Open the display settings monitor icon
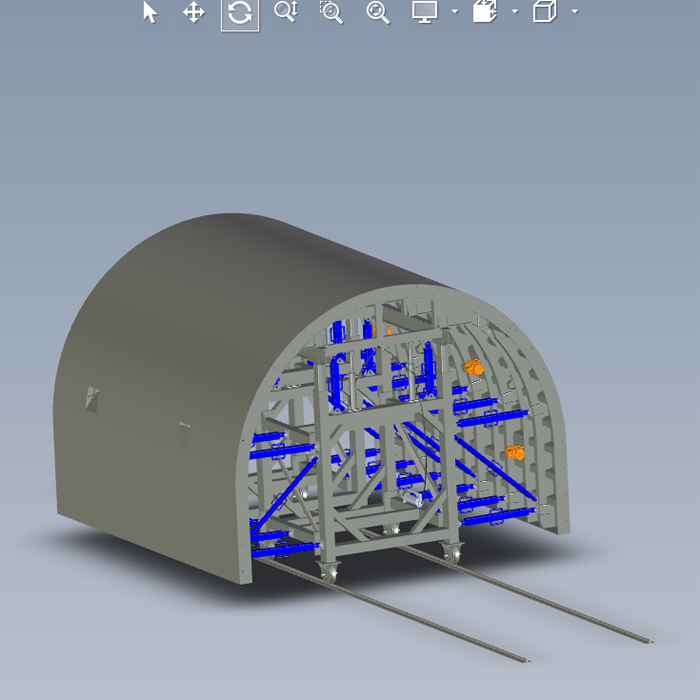The height and width of the screenshot is (700, 700). (x=425, y=12)
